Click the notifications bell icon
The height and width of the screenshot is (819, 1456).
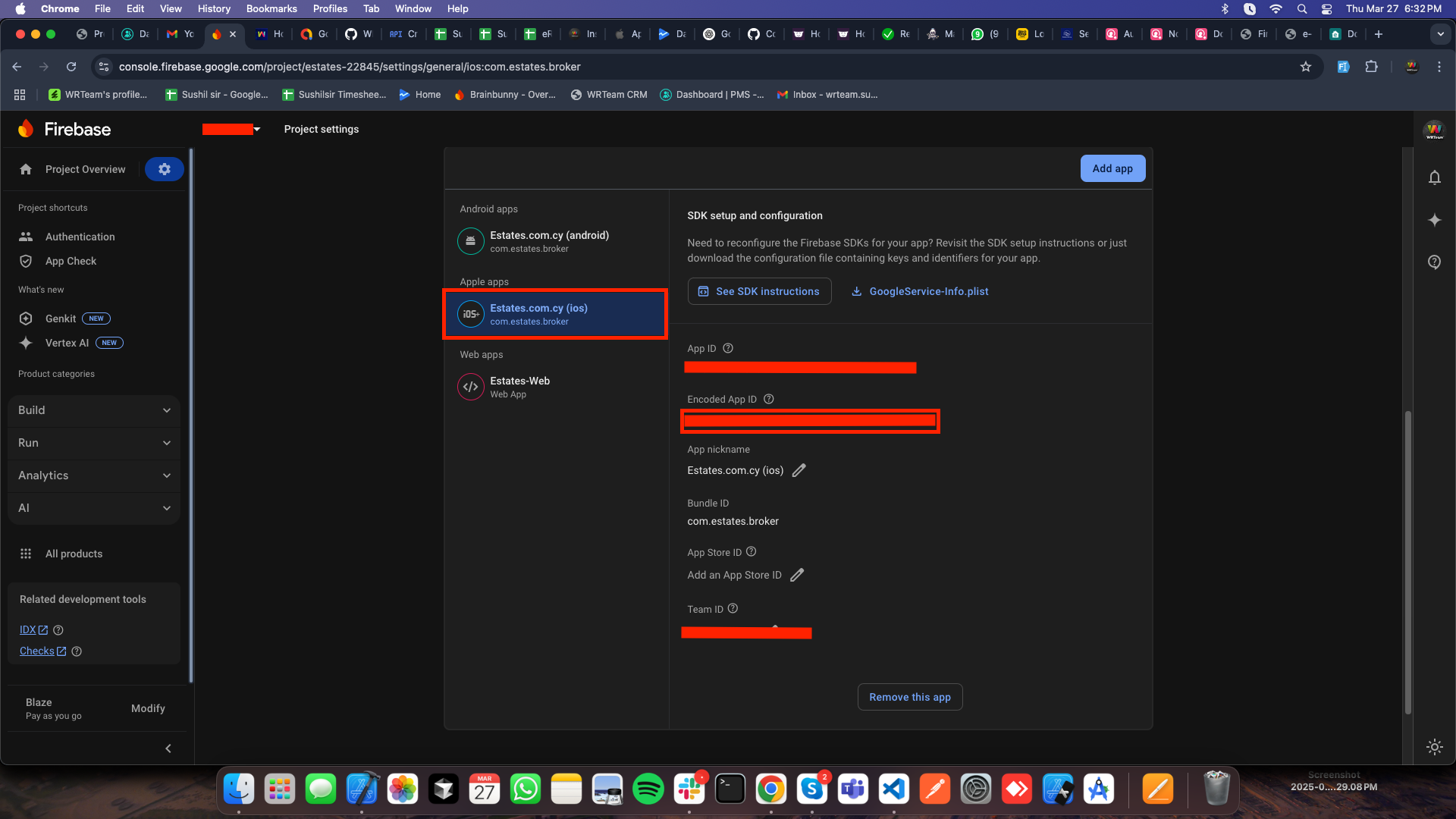tap(1434, 177)
